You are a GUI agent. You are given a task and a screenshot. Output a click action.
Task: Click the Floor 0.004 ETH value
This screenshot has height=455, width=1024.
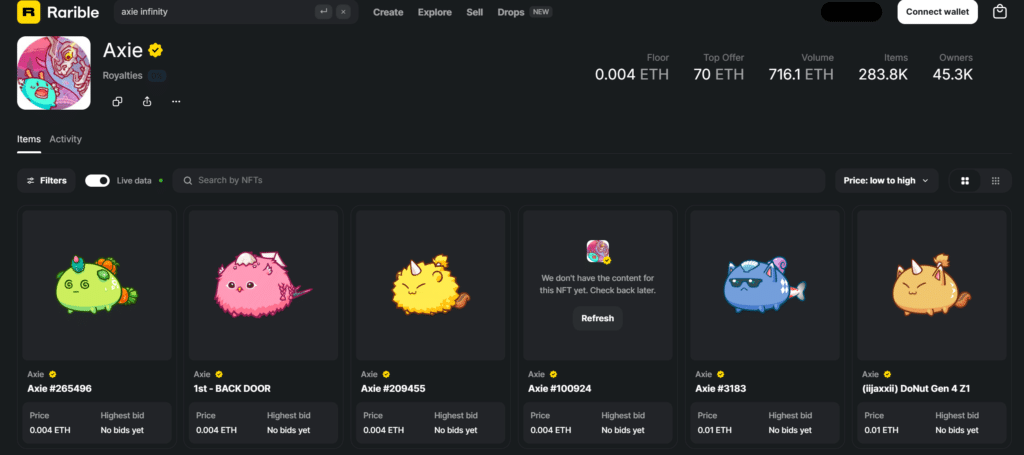[632, 74]
